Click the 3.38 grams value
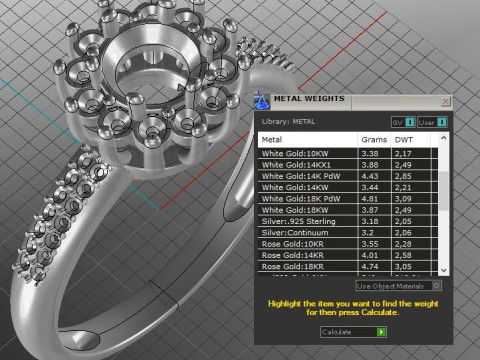The image size is (480, 360). coord(370,154)
